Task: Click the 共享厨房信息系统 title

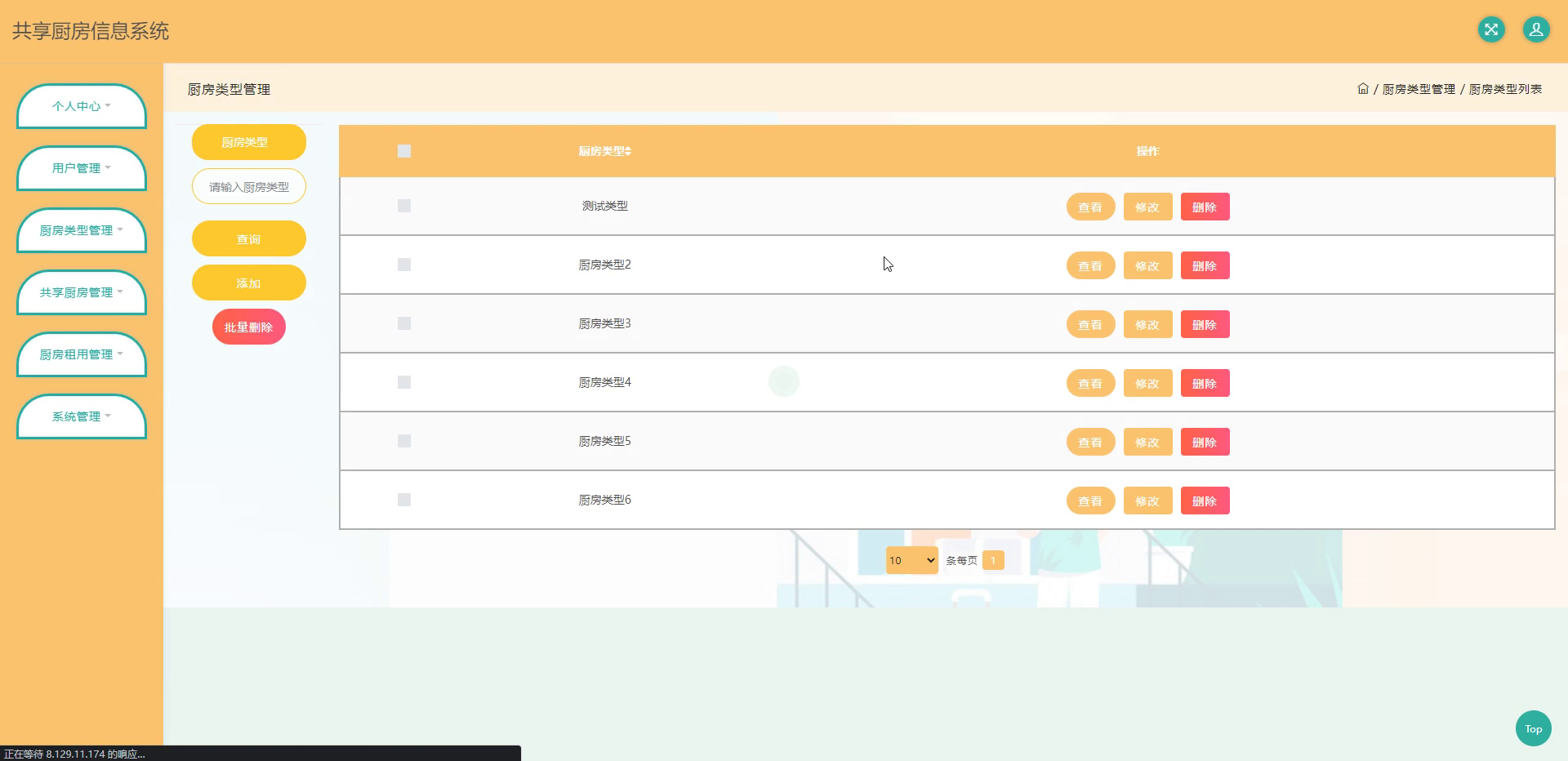Action: pos(91,31)
